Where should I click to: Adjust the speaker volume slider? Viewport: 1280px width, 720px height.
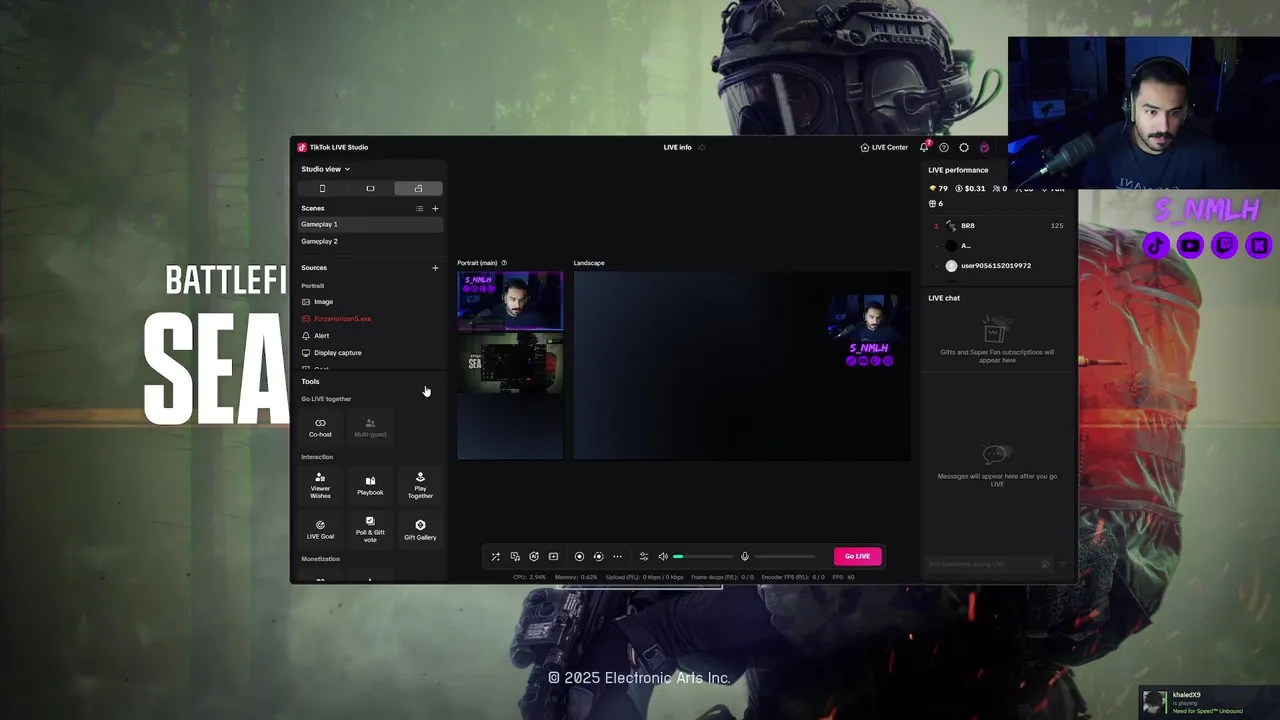click(x=703, y=556)
